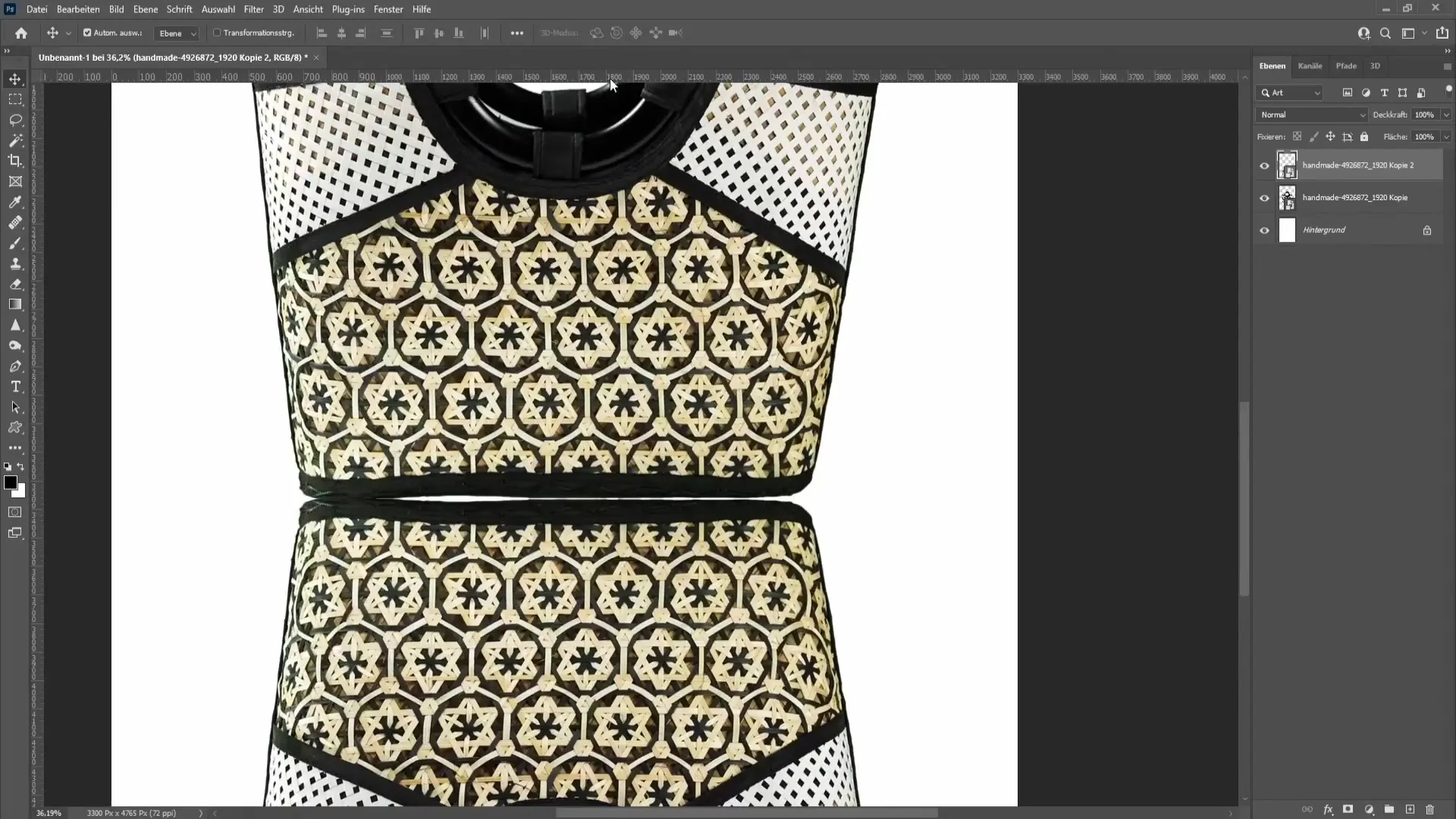Screen dimensions: 1456x819
Task: Click the Healing Brush tool
Action: [16, 222]
